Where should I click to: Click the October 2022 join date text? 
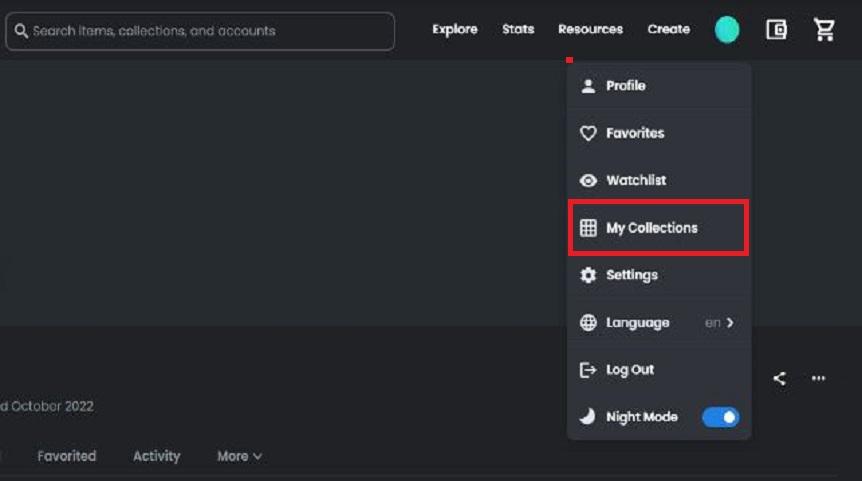pos(52,406)
